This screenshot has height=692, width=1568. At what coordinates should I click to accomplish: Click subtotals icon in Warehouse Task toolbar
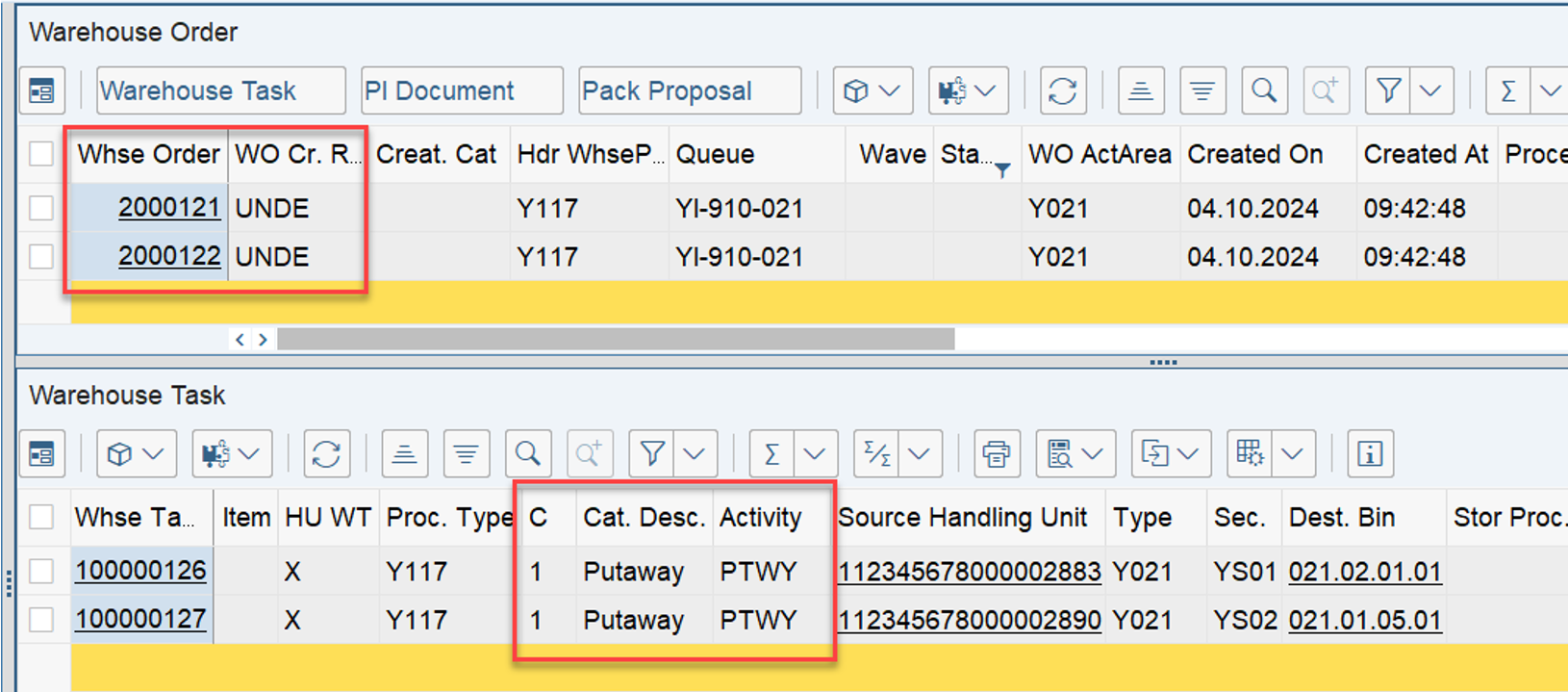pyautogui.click(x=876, y=454)
